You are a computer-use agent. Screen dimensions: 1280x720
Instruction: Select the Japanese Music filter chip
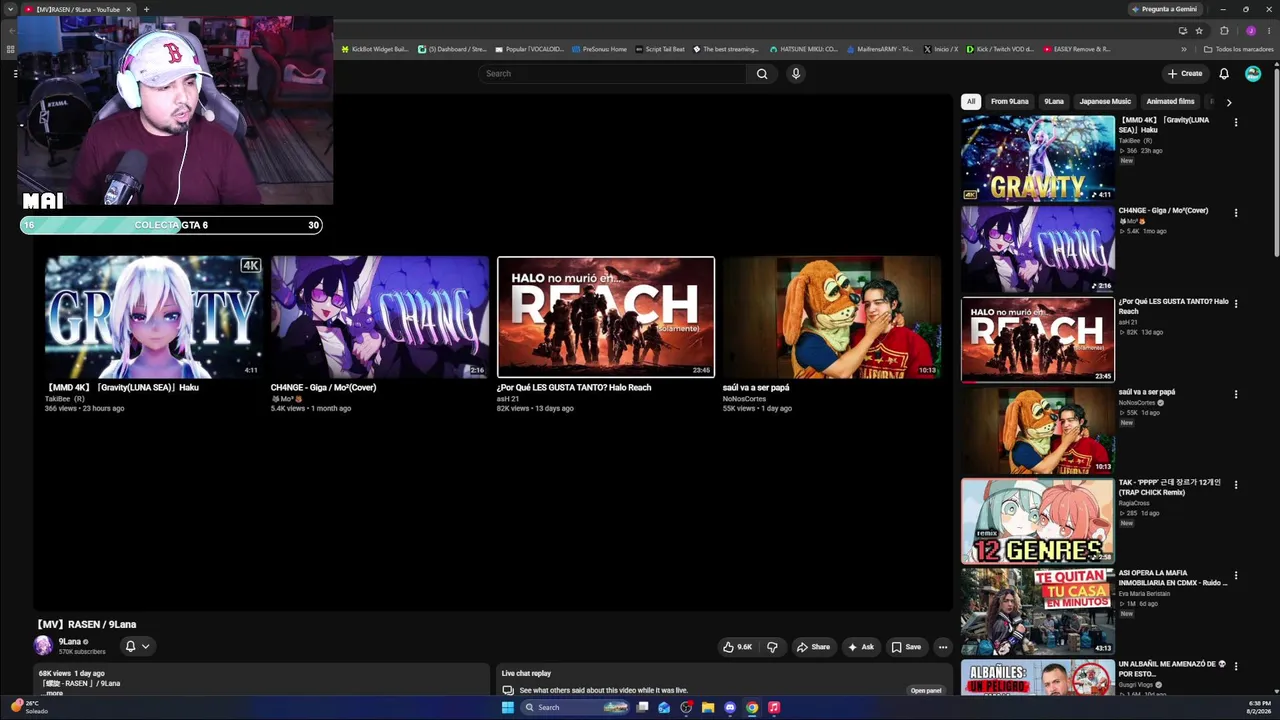click(1105, 101)
